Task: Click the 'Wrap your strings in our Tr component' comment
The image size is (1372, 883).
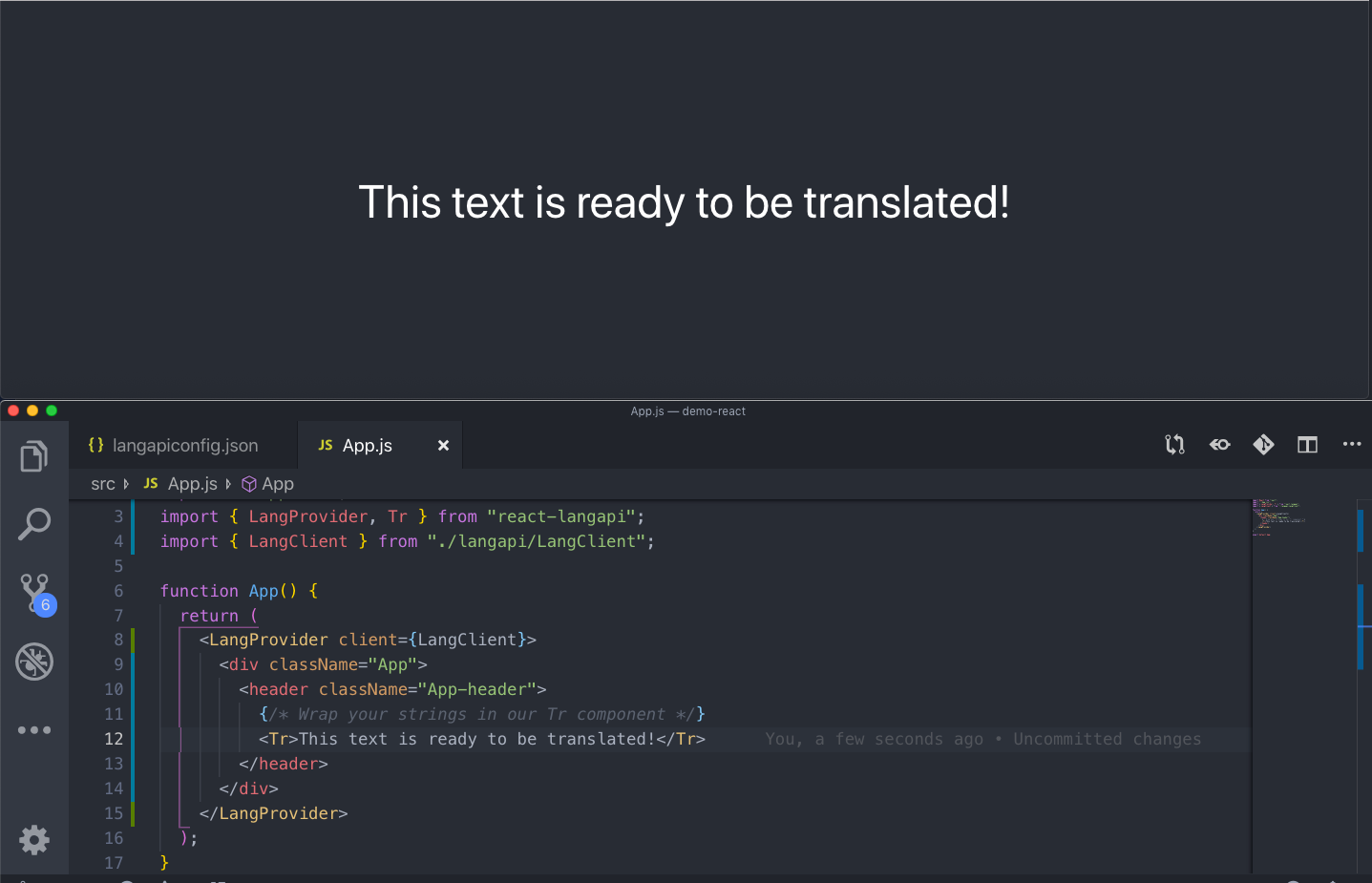Action: tap(482, 714)
